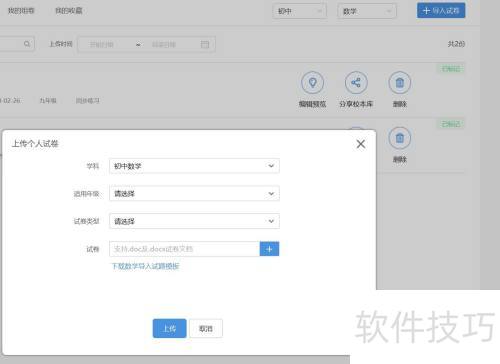This screenshot has height=364, width=500.
Task: Click the start date field of 上传时间
Action: 102,44
